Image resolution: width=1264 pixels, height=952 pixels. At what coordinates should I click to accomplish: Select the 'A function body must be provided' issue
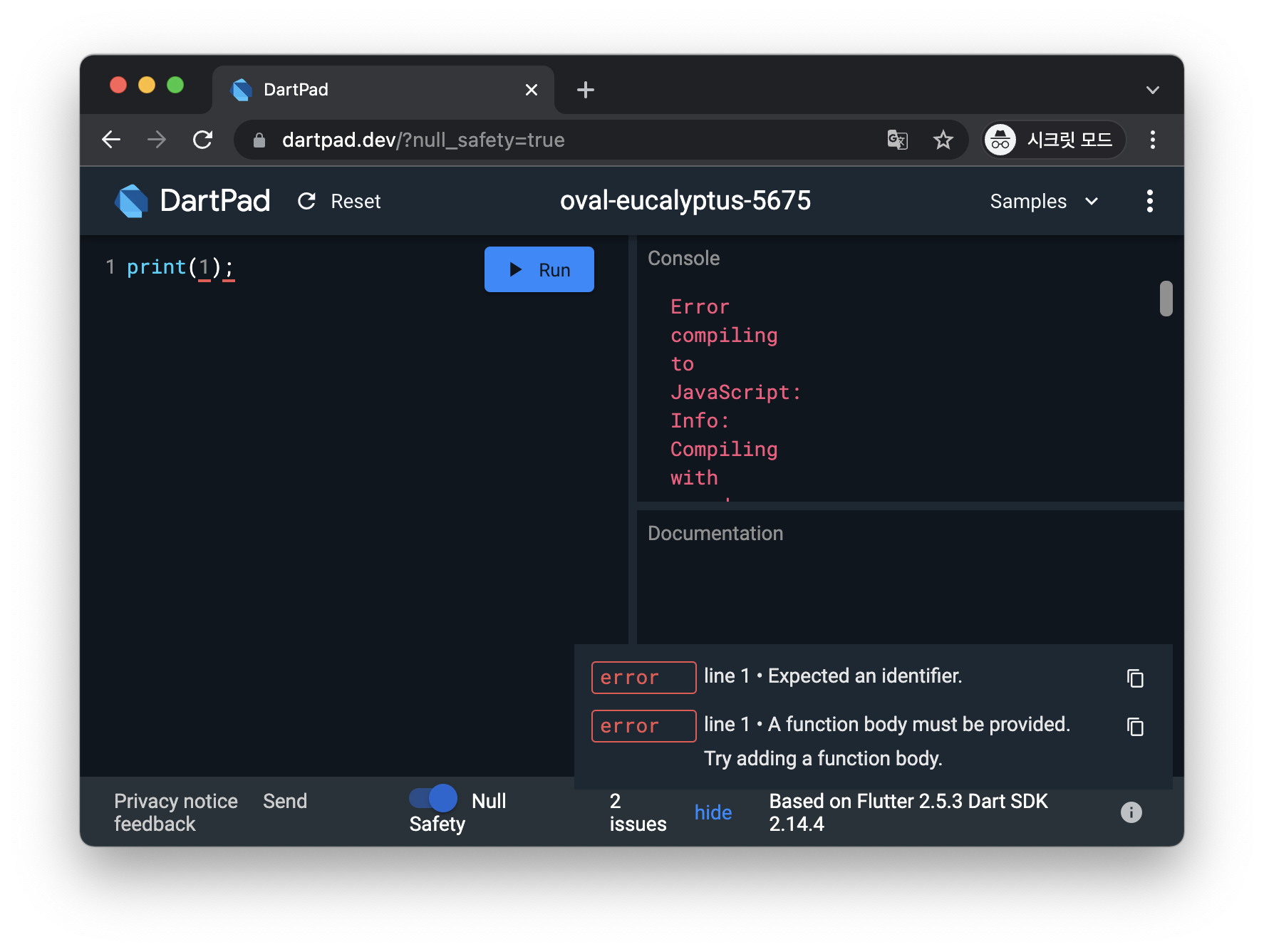pos(887,741)
